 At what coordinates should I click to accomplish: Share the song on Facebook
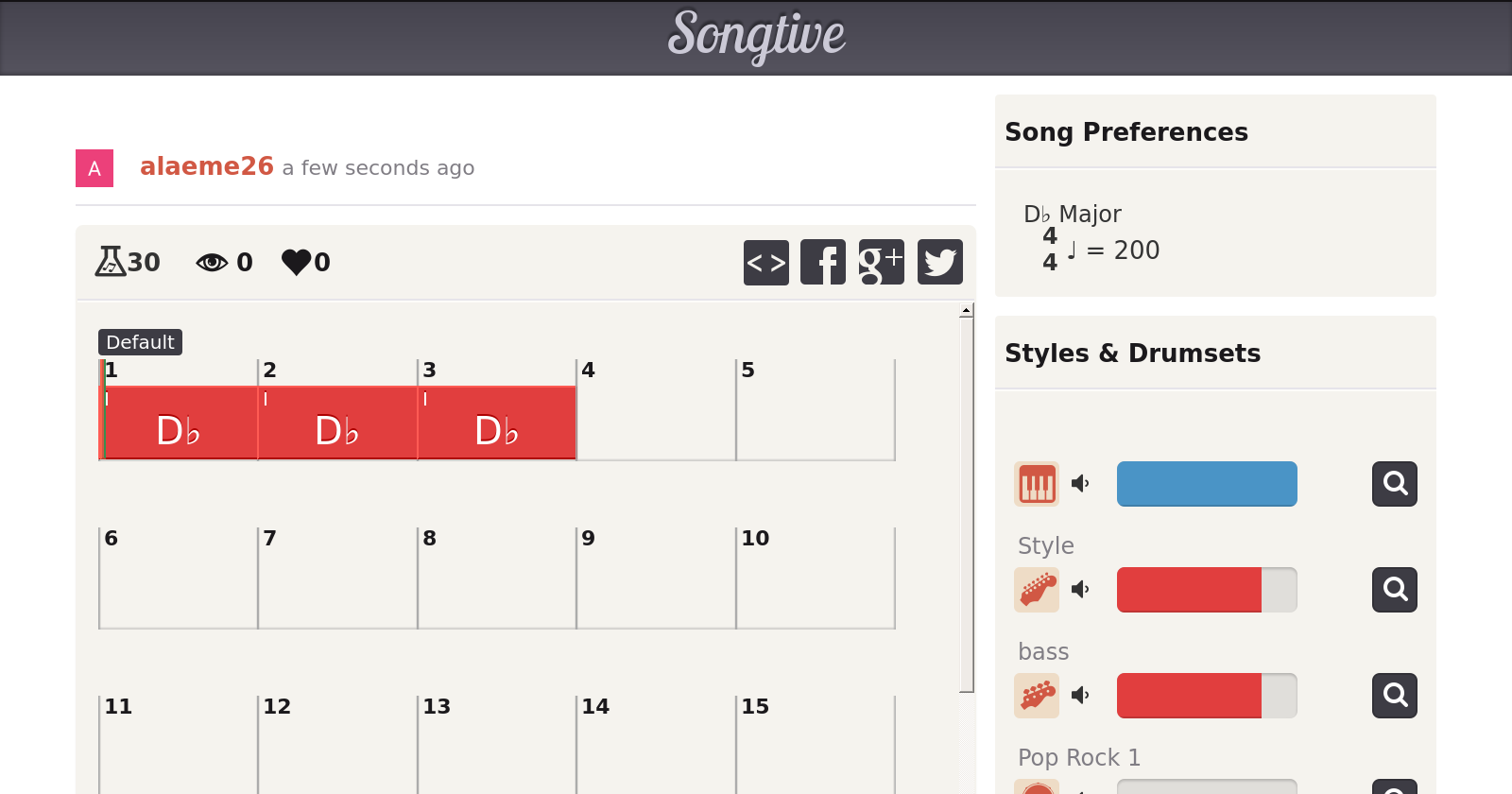pos(823,262)
